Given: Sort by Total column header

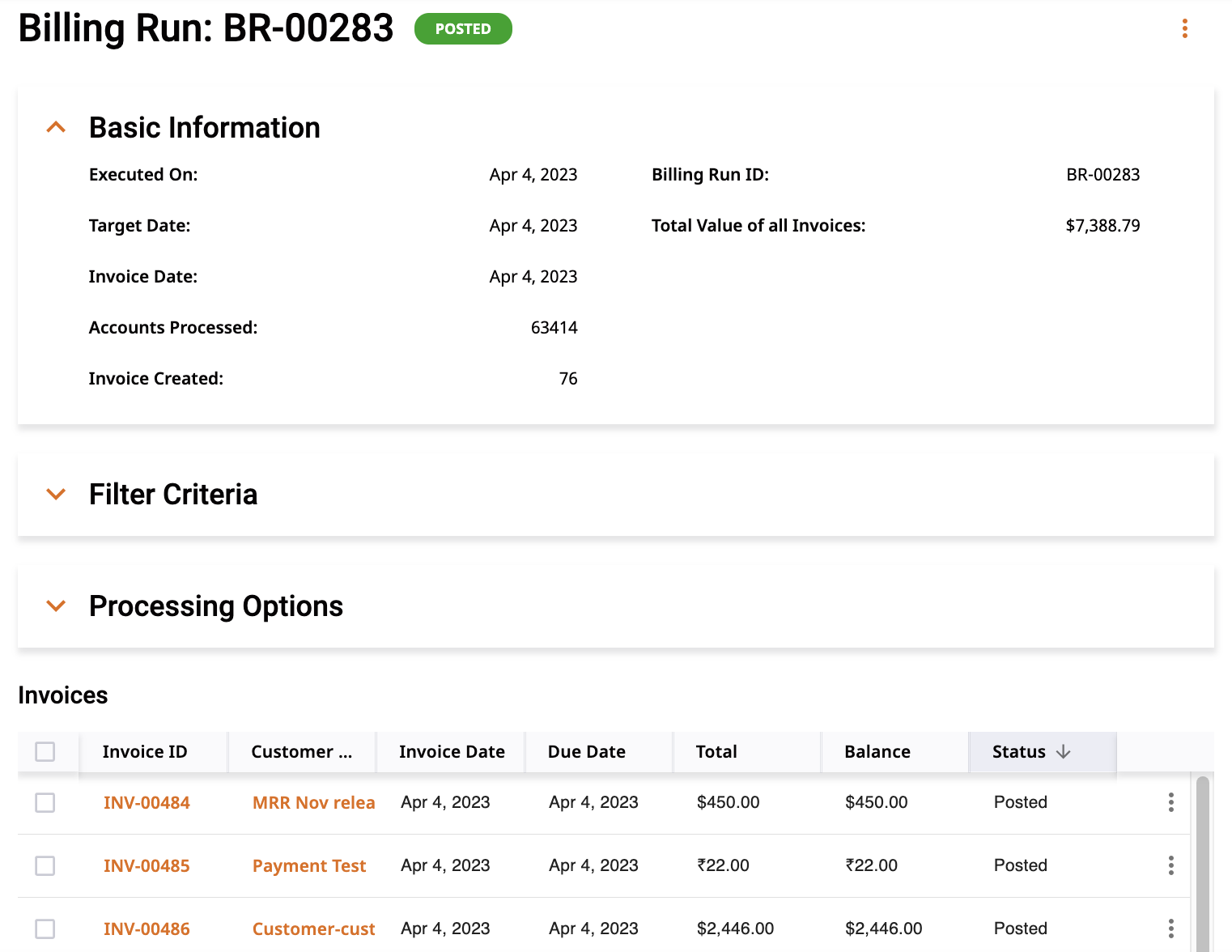Looking at the screenshot, I should [747, 752].
